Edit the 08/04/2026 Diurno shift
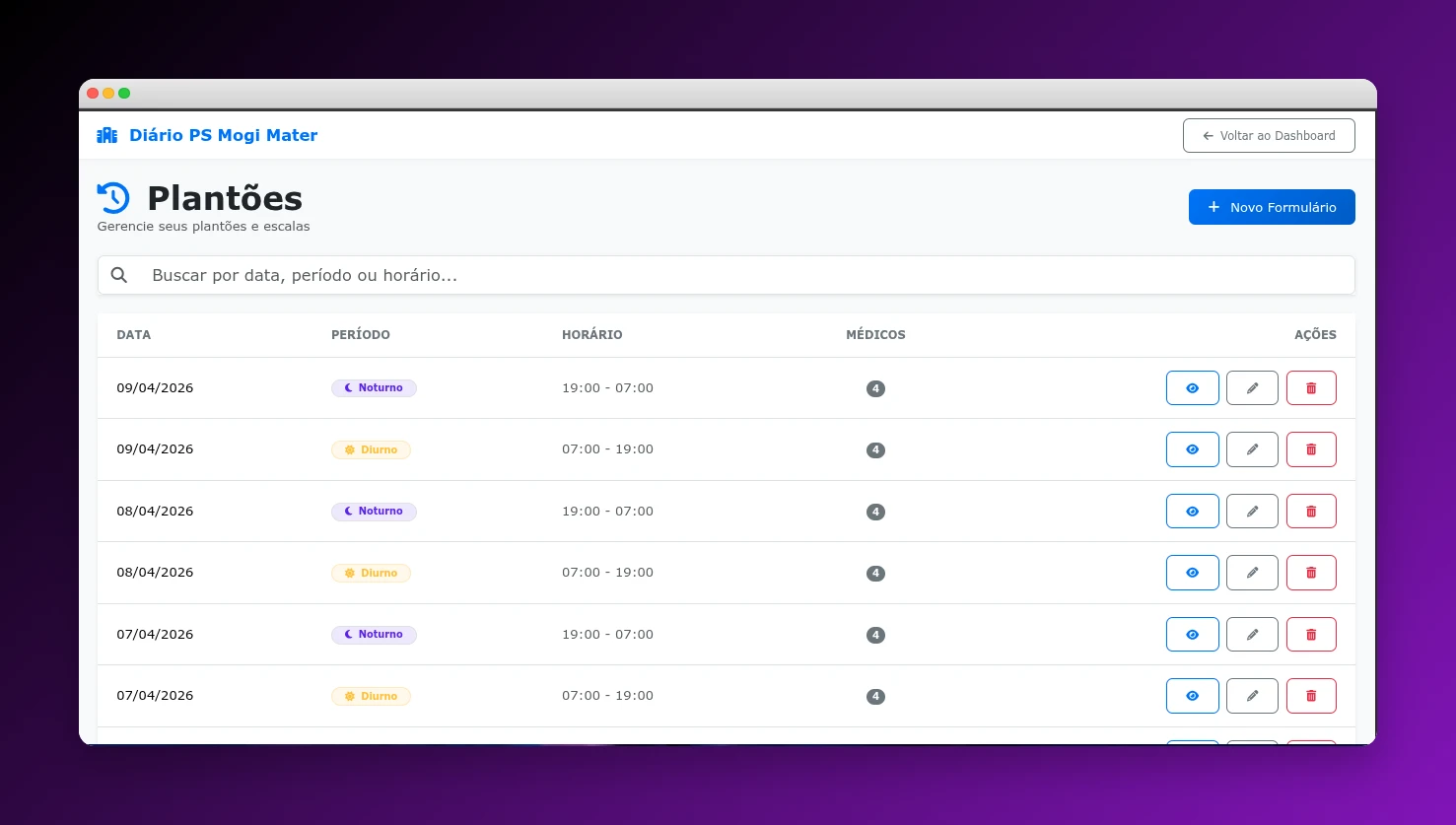The image size is (1456, 825). (1252, 573)
